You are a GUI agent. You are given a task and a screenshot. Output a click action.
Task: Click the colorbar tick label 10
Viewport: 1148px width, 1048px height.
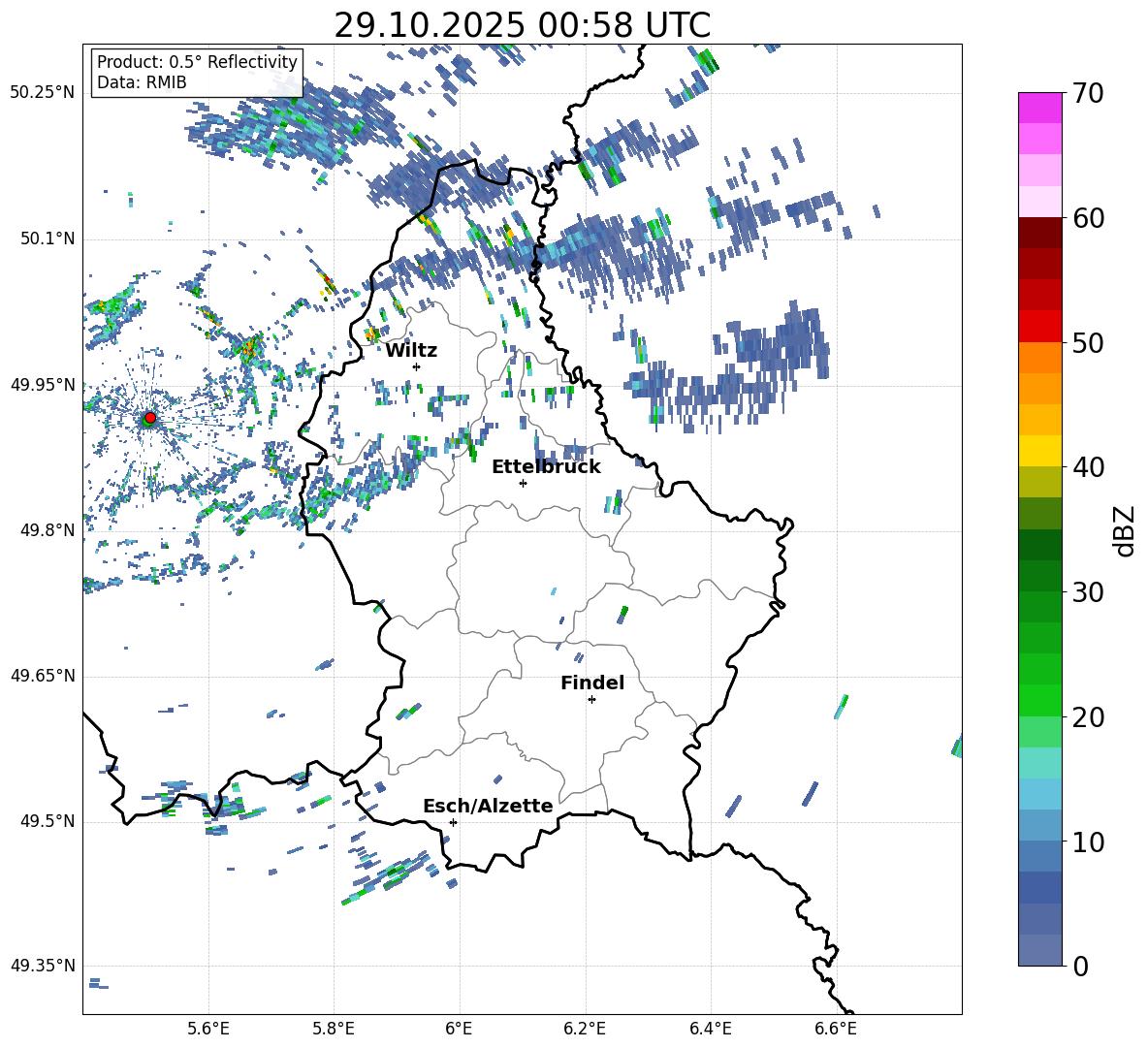pyautogui.click(x=1088, y=842)
